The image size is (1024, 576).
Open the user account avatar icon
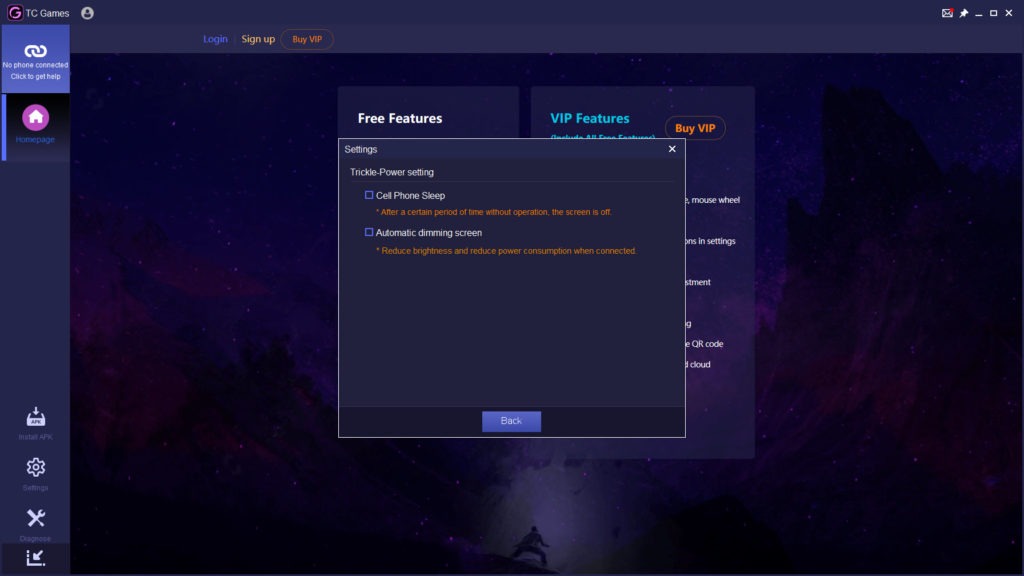(x=87, y=13)
